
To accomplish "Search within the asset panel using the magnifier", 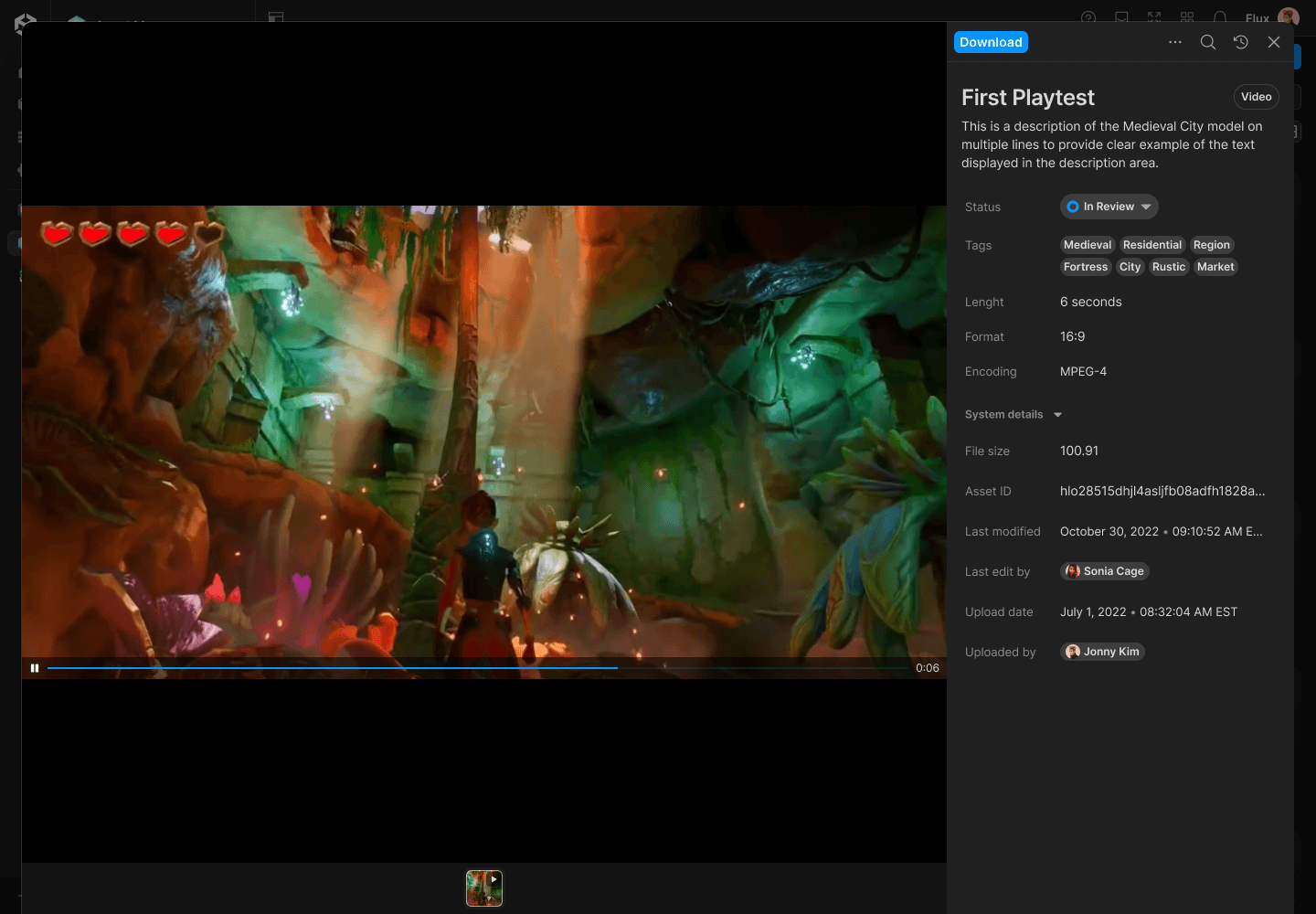I will coord(1207,42).
